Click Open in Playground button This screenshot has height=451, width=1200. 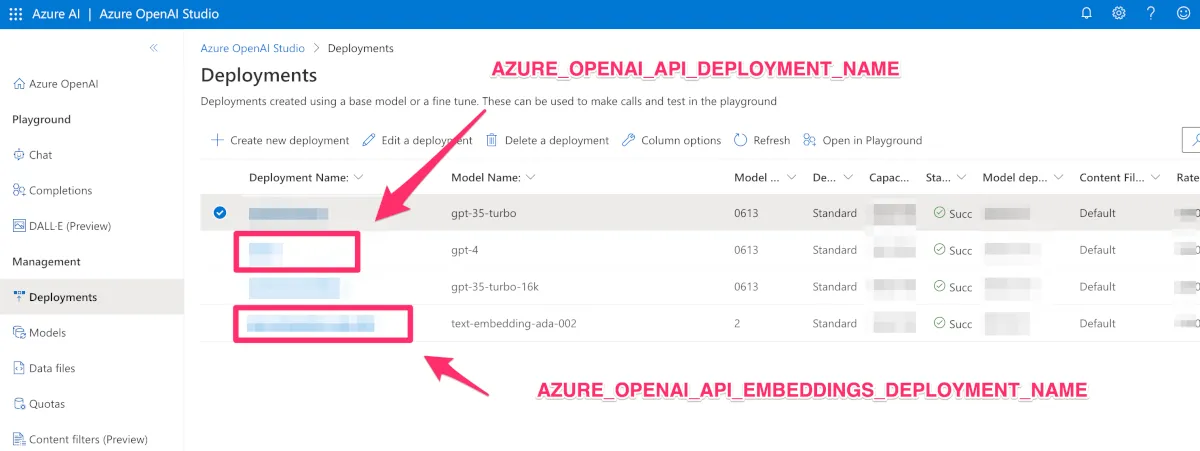coord(862,140)
